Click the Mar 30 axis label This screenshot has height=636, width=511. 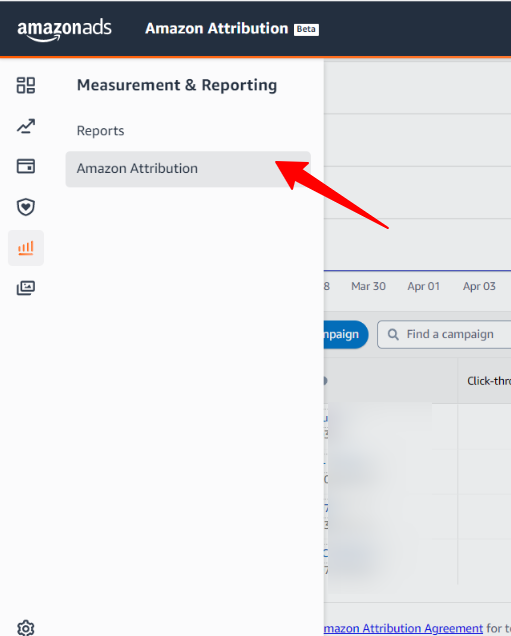tap(368, 286)
